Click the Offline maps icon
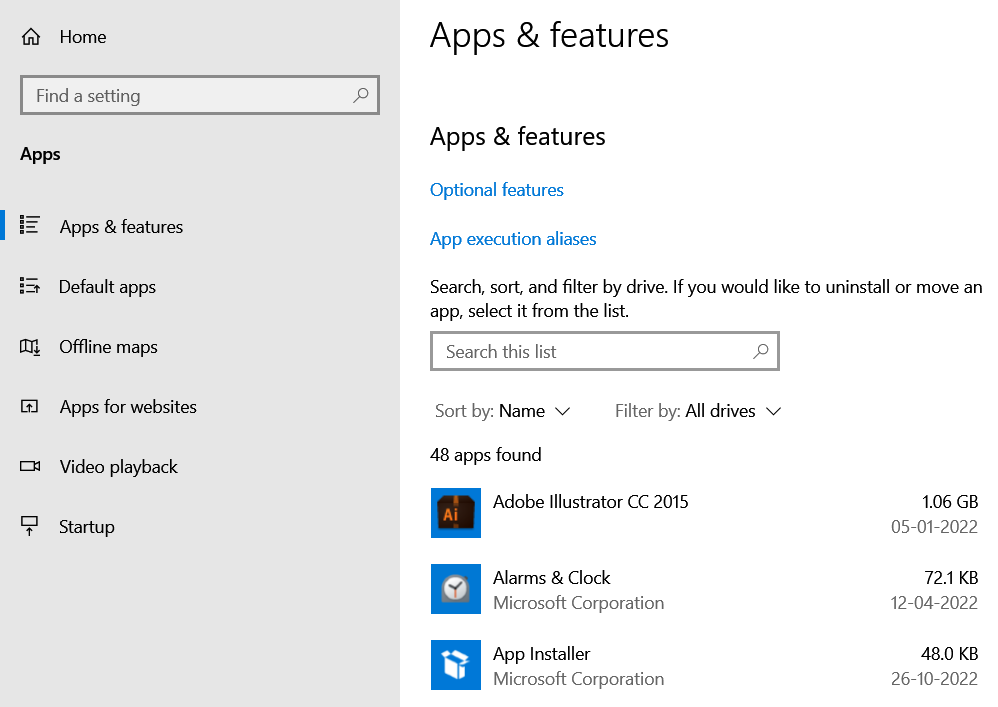This screenshot has width=998, height=707. coord(30,347)
